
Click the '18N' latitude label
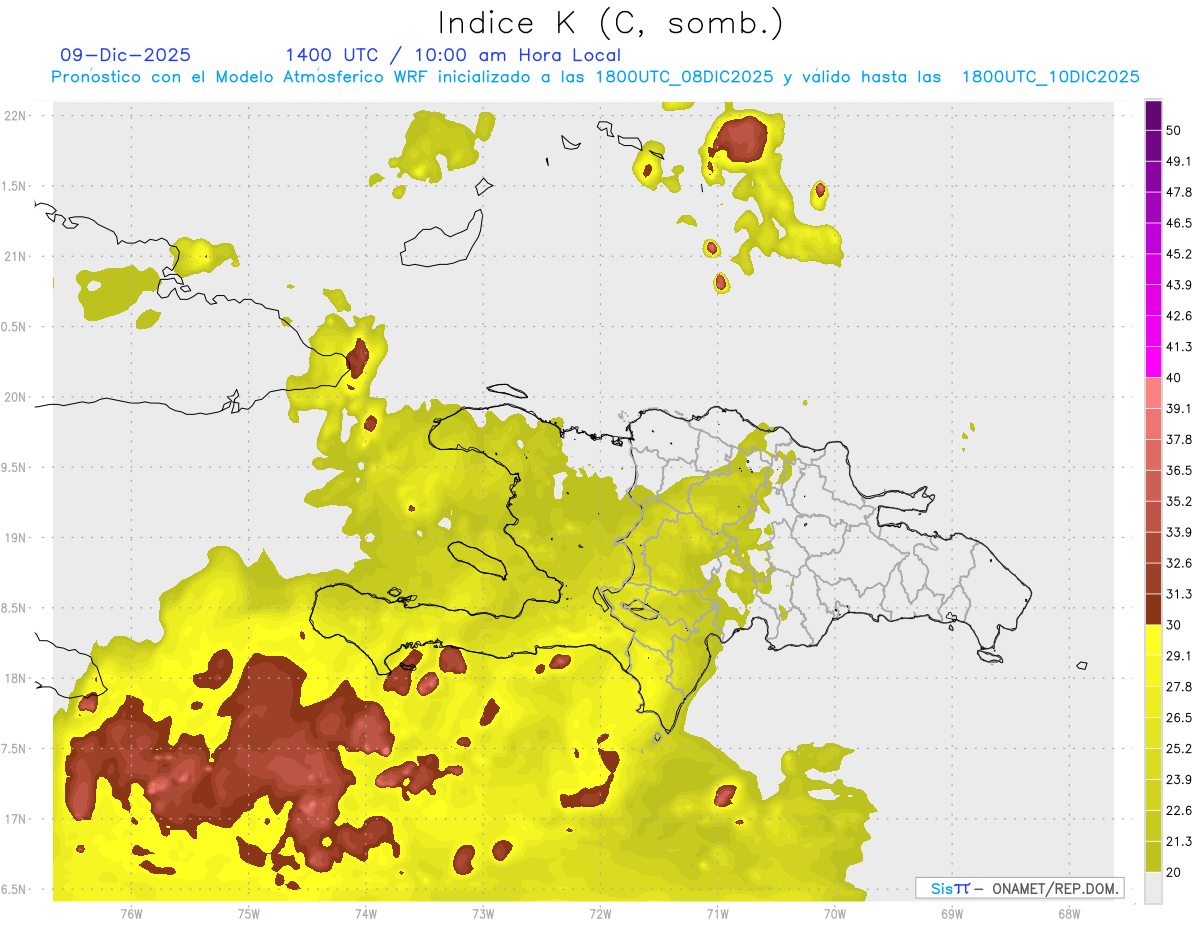pos(17,679)
